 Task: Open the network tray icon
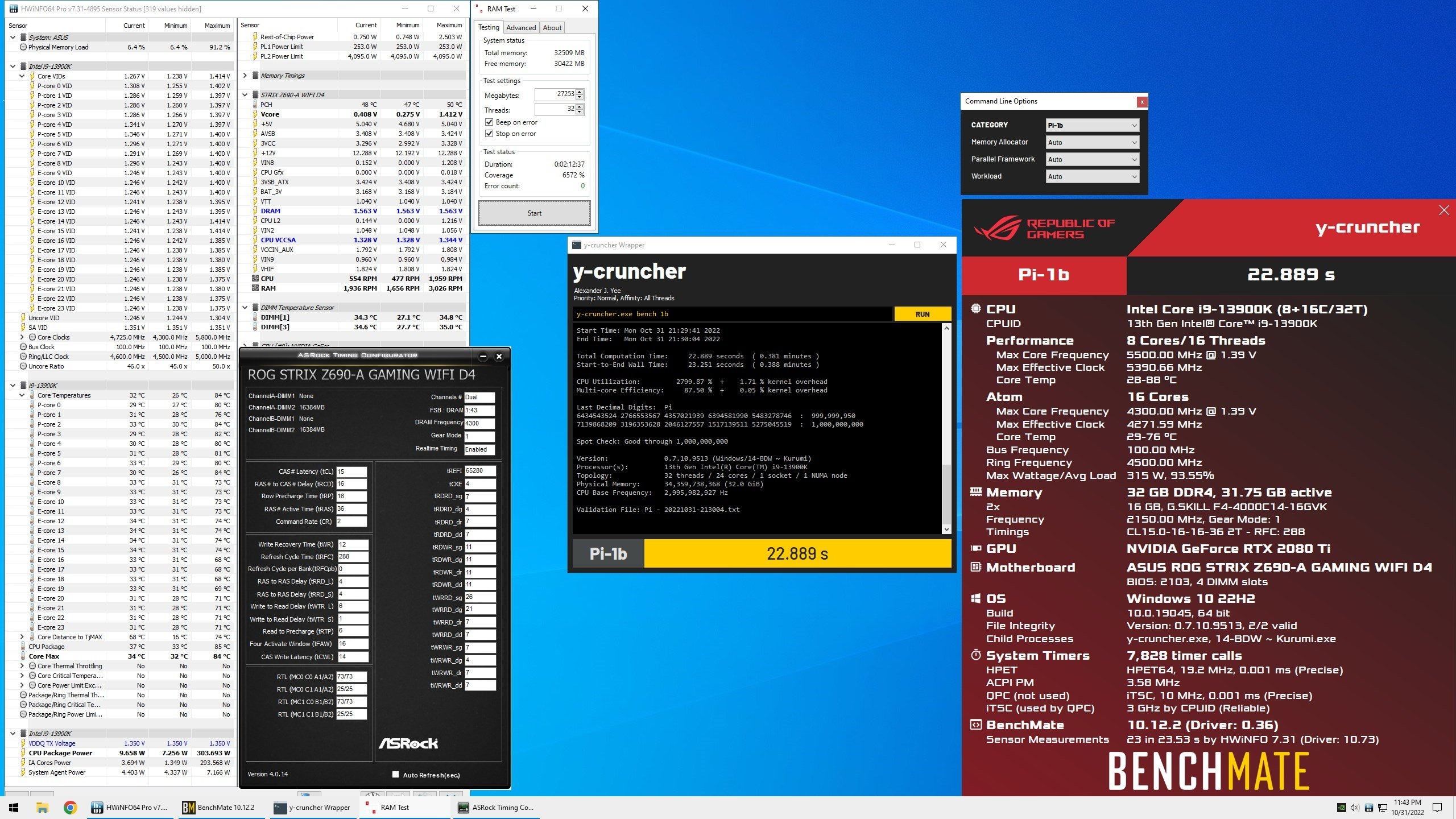[1382, 807]
